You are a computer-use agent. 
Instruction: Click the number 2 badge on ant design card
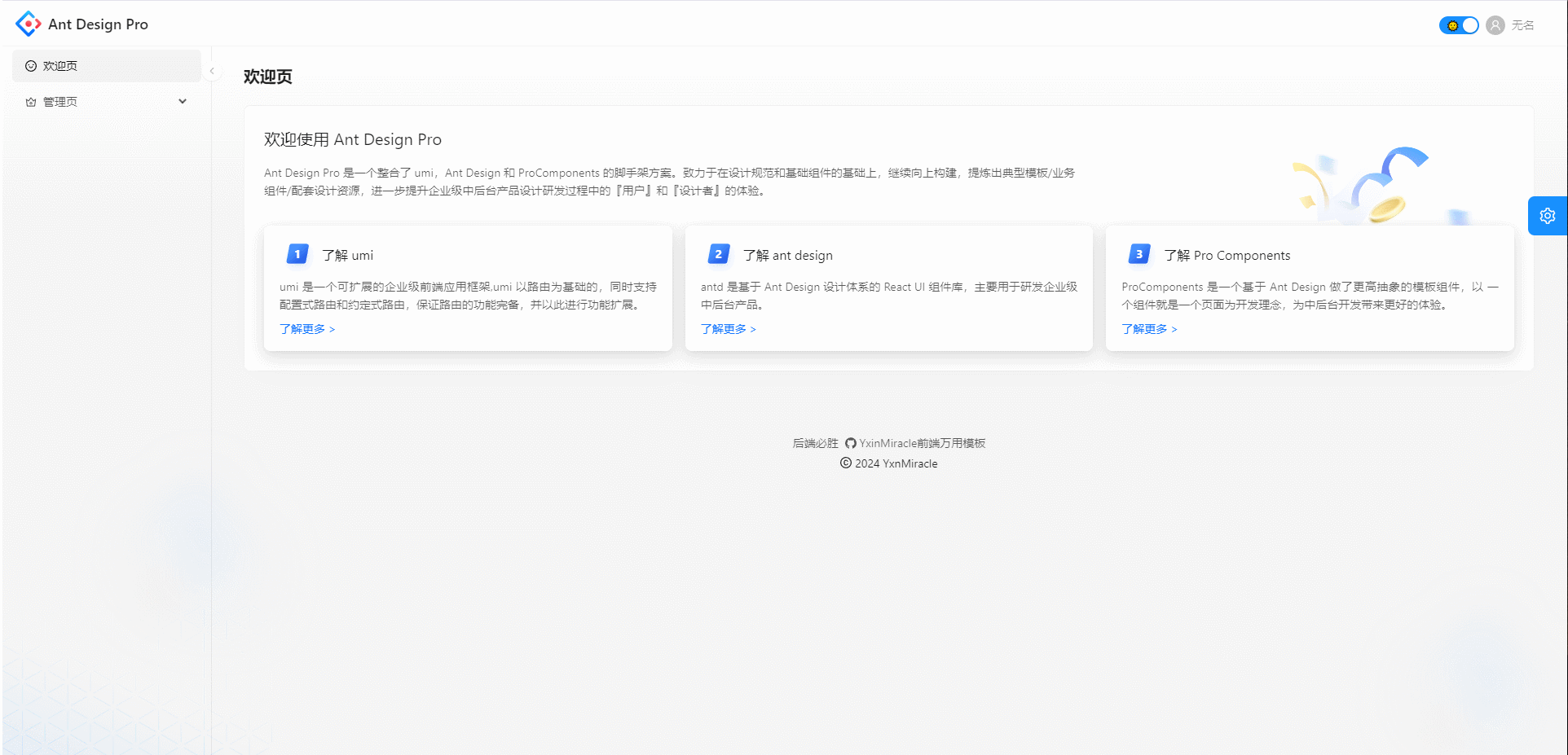coord(718,254)
